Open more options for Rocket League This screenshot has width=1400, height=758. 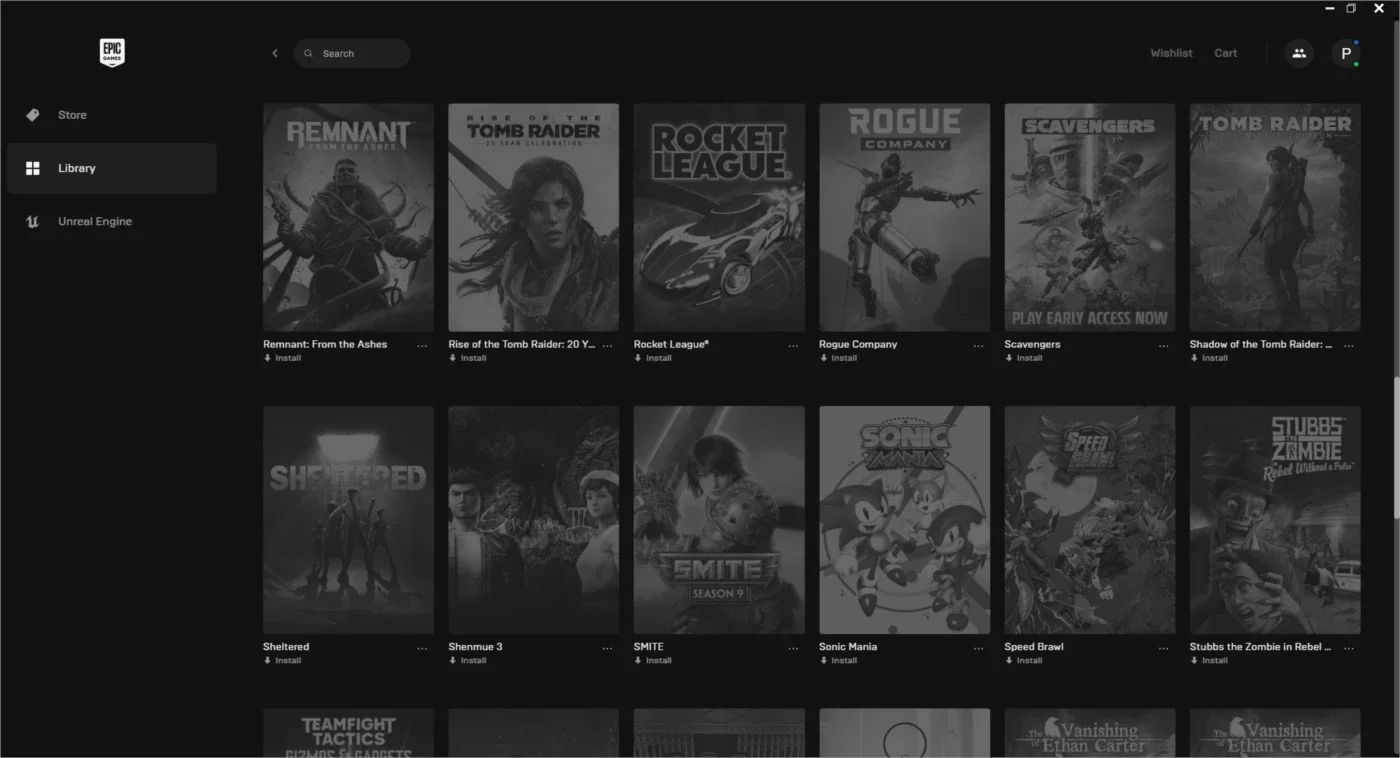(x=793, y=346)
